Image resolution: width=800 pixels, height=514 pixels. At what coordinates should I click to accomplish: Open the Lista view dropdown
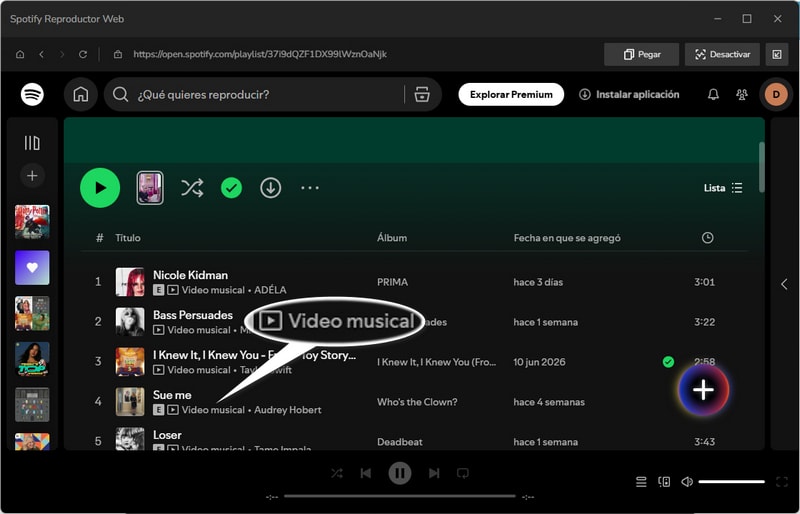pos(723,188)
